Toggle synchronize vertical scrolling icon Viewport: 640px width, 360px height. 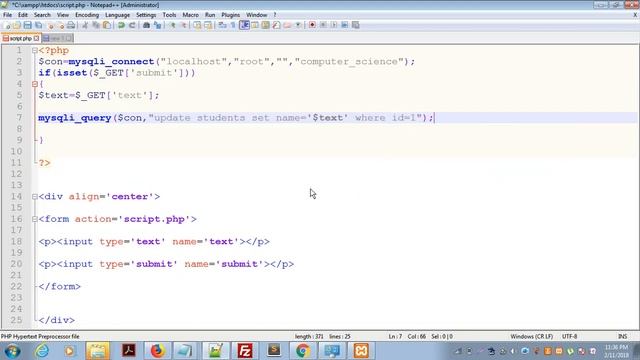click(x=197, y=25)
